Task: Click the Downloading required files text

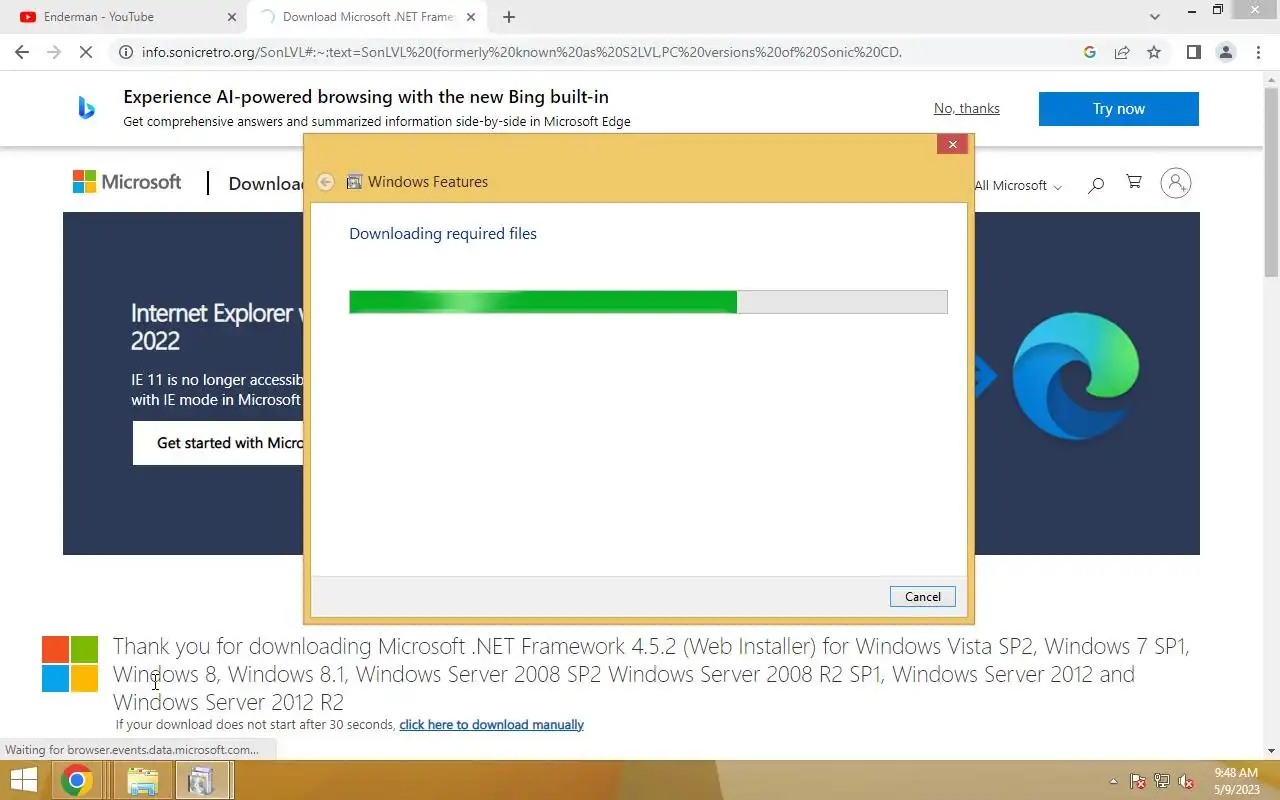Action: pos(443,233)
